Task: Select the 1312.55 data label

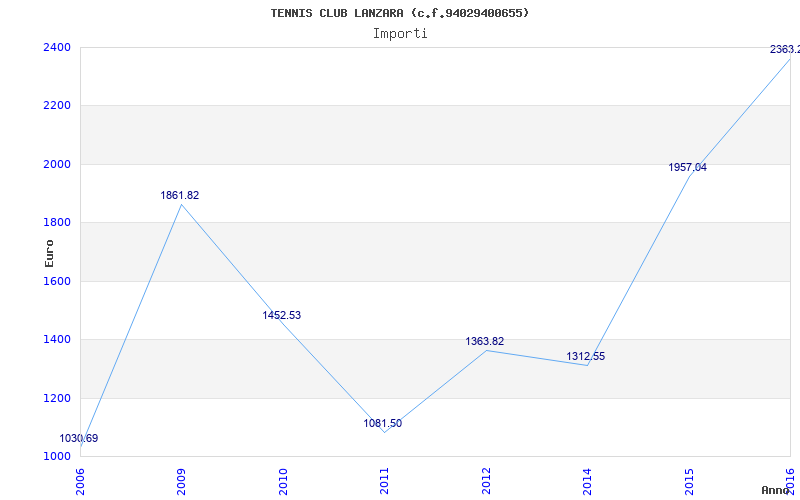Action: coord(586,357)
